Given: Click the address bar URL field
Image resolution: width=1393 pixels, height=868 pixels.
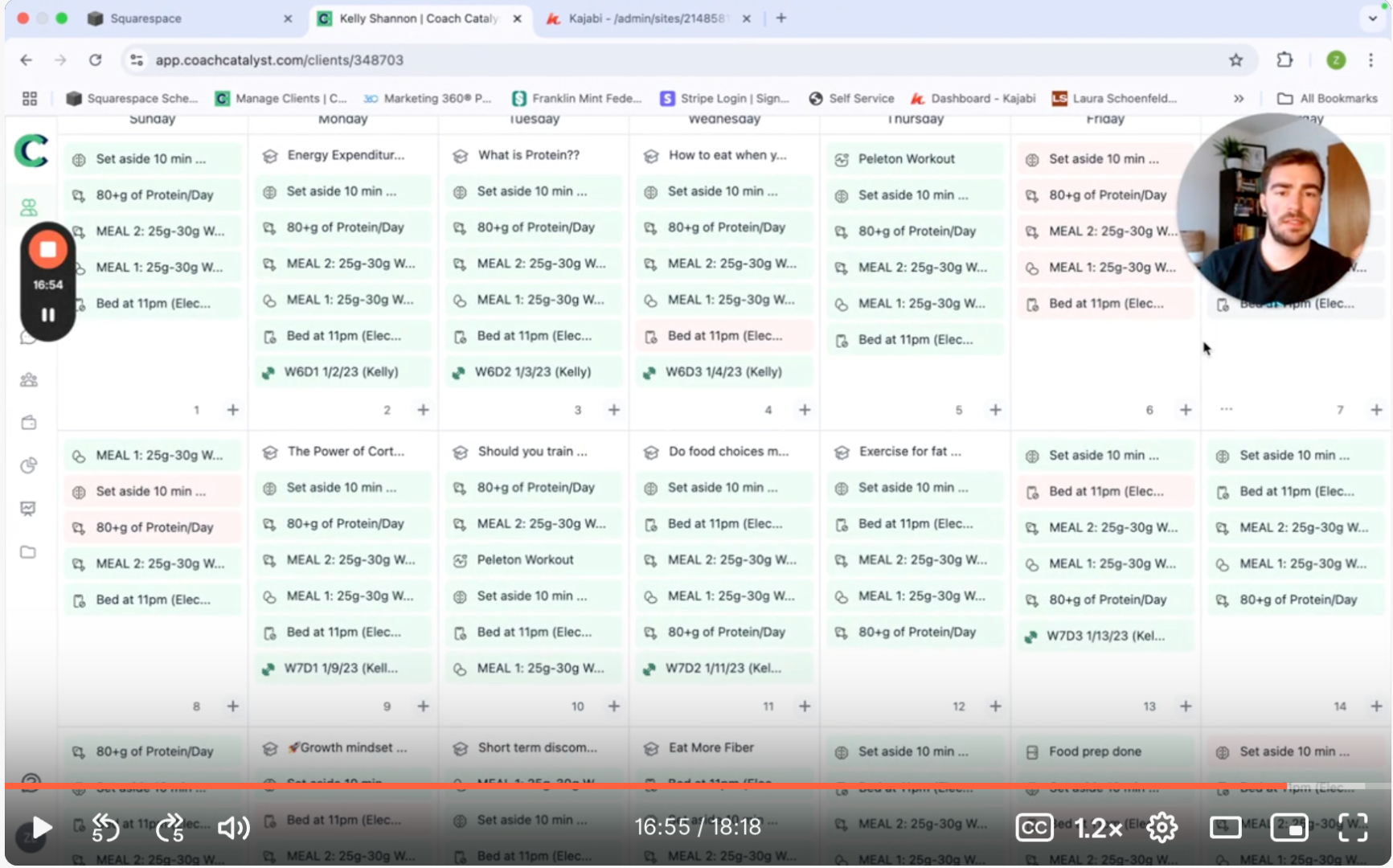Looking at the screenshot, I should click(x=690, y=60).
